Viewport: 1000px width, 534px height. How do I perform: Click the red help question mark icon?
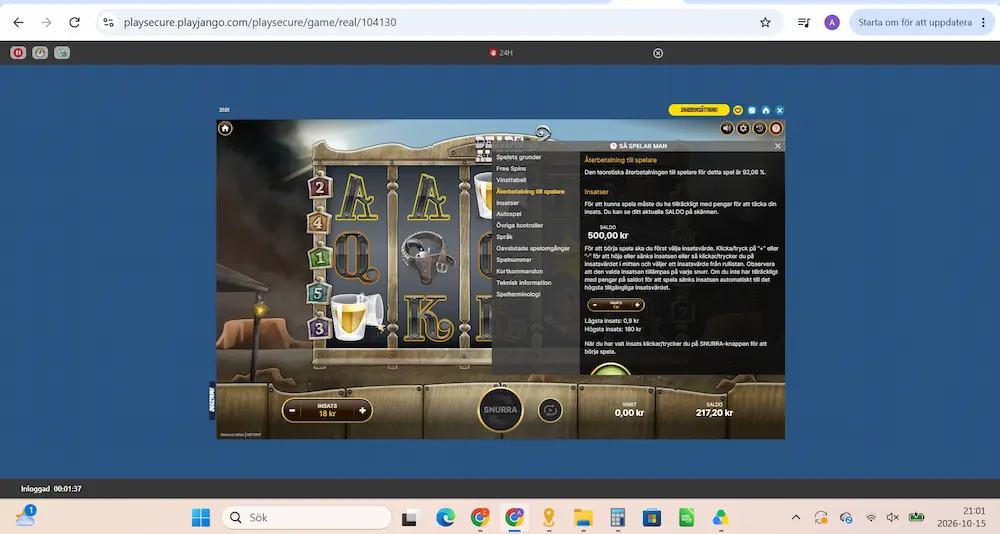point(776,128)
